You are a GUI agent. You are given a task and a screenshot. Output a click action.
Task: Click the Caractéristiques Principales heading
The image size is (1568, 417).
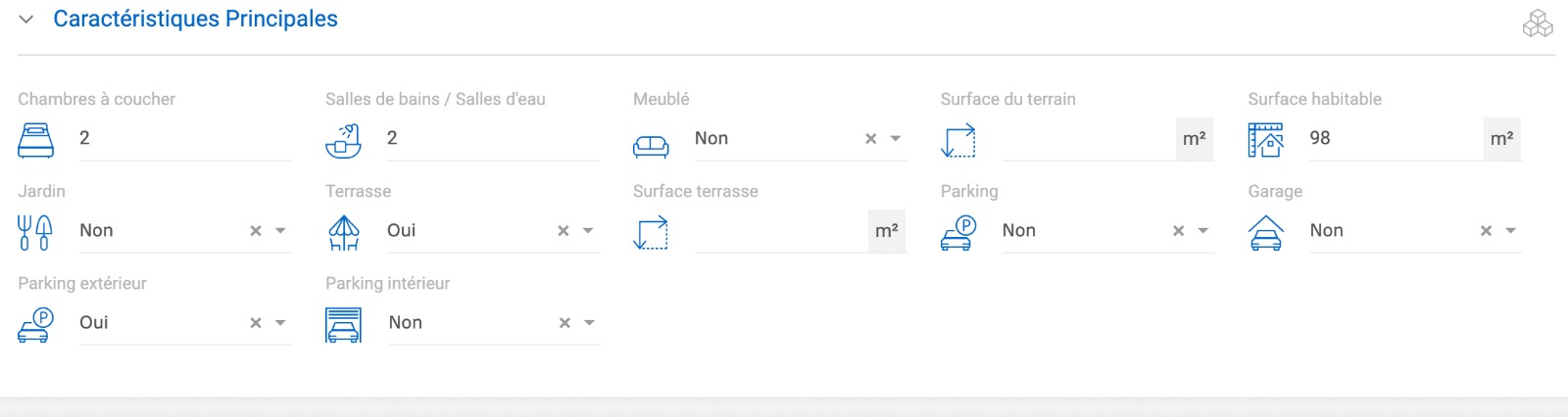tap(195, 19)
